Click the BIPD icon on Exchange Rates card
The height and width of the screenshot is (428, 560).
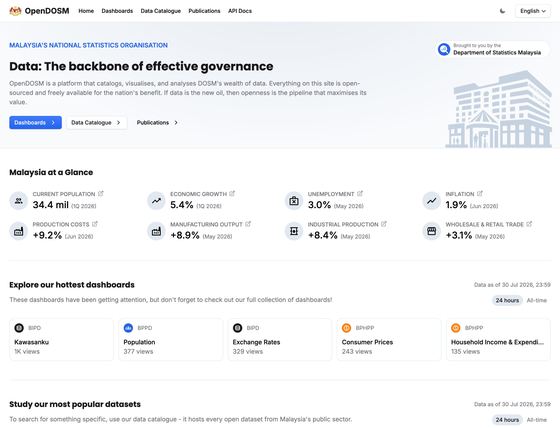238,328
